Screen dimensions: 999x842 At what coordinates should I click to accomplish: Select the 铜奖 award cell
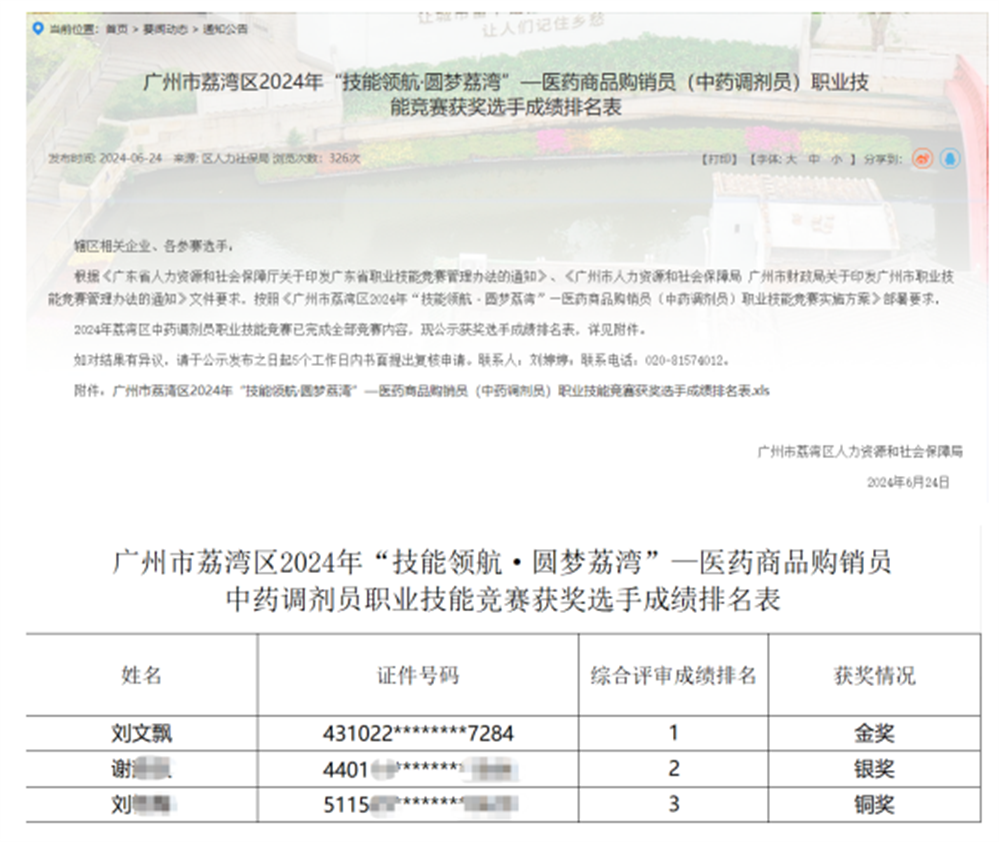[x=875, y=805]
